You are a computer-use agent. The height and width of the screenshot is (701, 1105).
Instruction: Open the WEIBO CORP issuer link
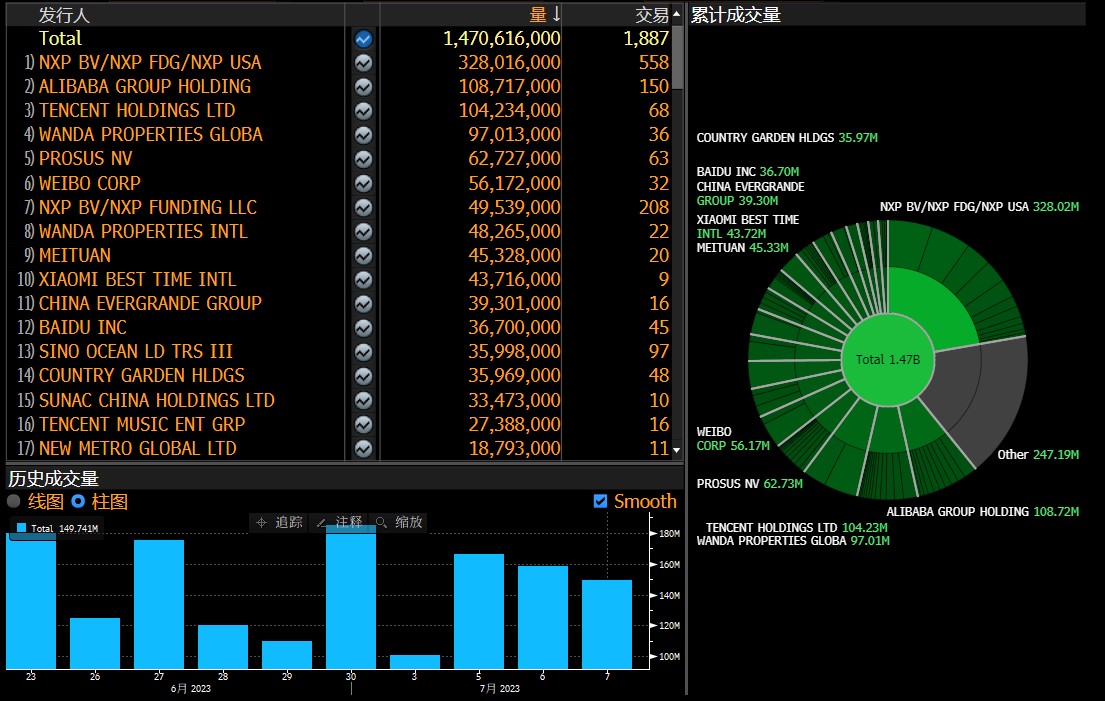pos(90,183)
